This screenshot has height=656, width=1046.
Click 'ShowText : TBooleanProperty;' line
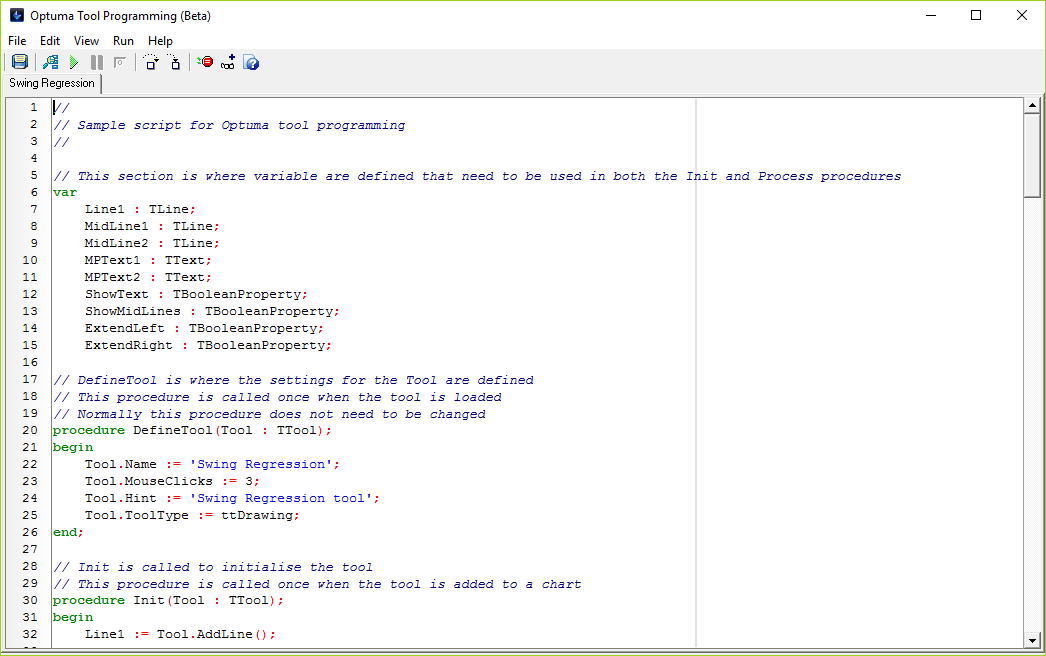click(x=196, y=294)
